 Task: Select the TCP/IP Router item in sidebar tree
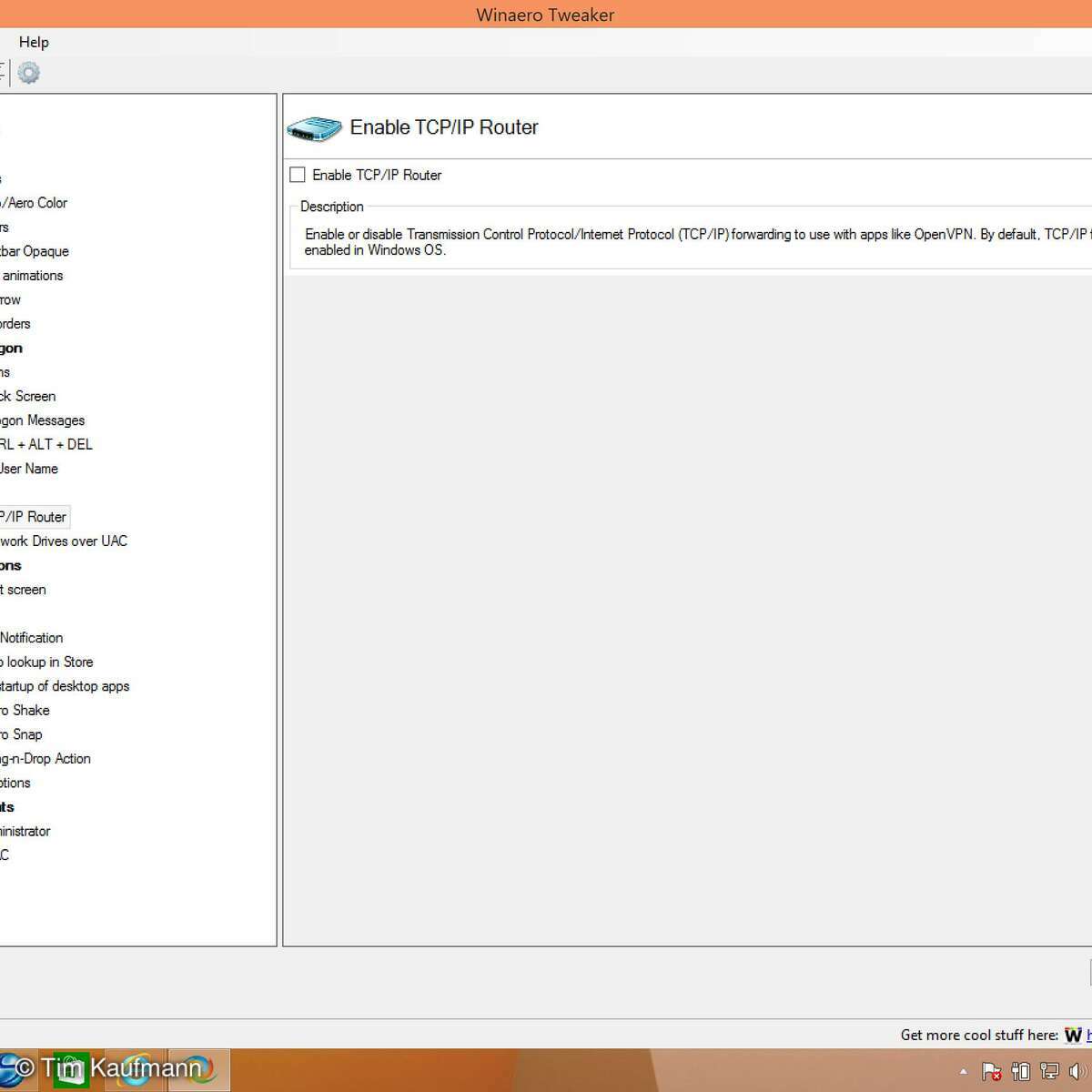click(x=33, y=517)
